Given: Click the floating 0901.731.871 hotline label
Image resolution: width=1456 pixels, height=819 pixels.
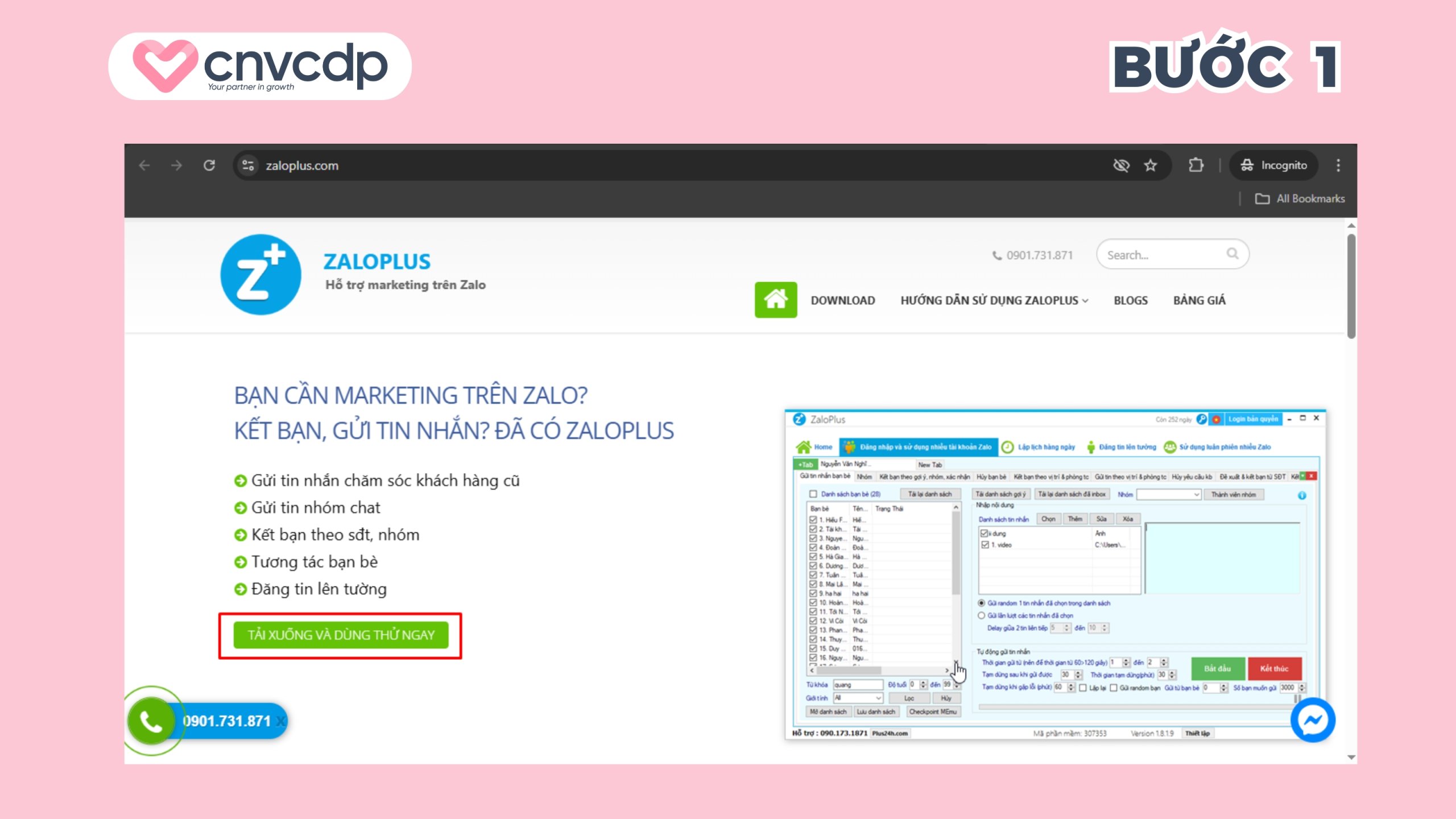Looking at the screenshot, I should 227,721.
